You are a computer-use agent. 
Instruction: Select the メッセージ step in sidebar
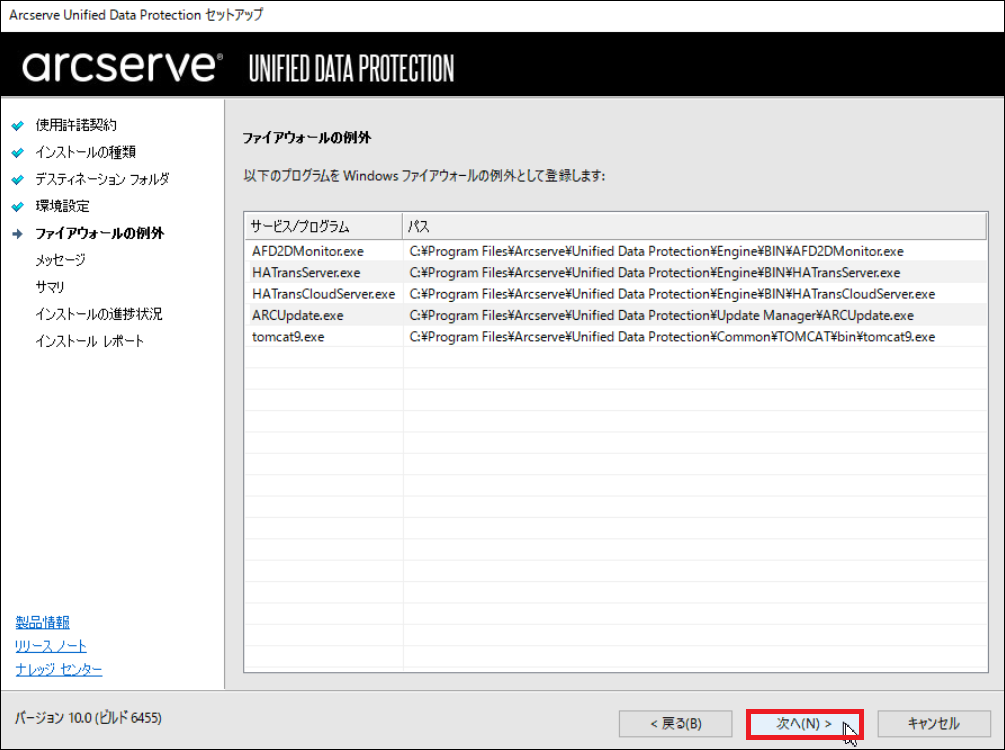60,261
